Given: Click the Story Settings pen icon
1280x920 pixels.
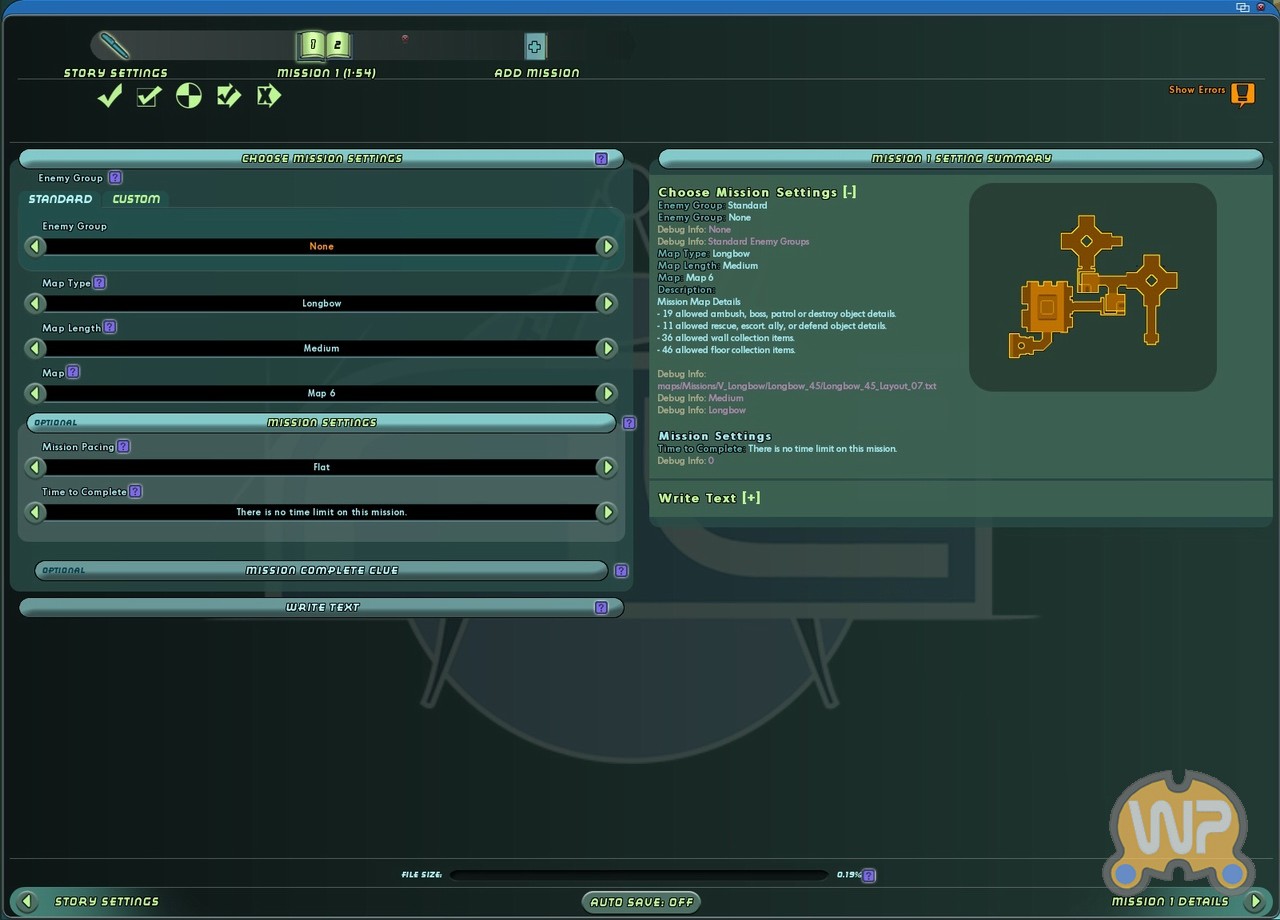Looking at the screenshot, I should 115,46.
